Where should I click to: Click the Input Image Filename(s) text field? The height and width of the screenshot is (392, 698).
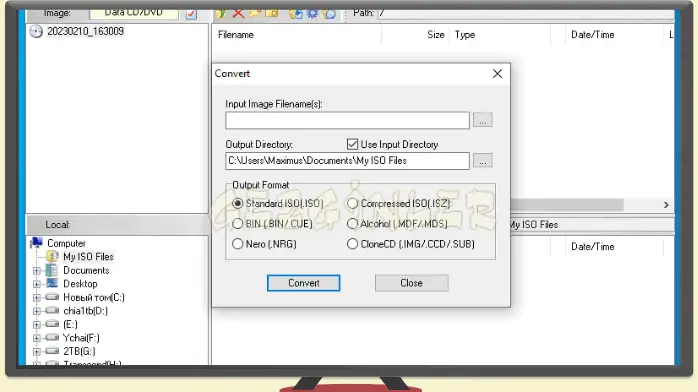click(x=347, y=120)
